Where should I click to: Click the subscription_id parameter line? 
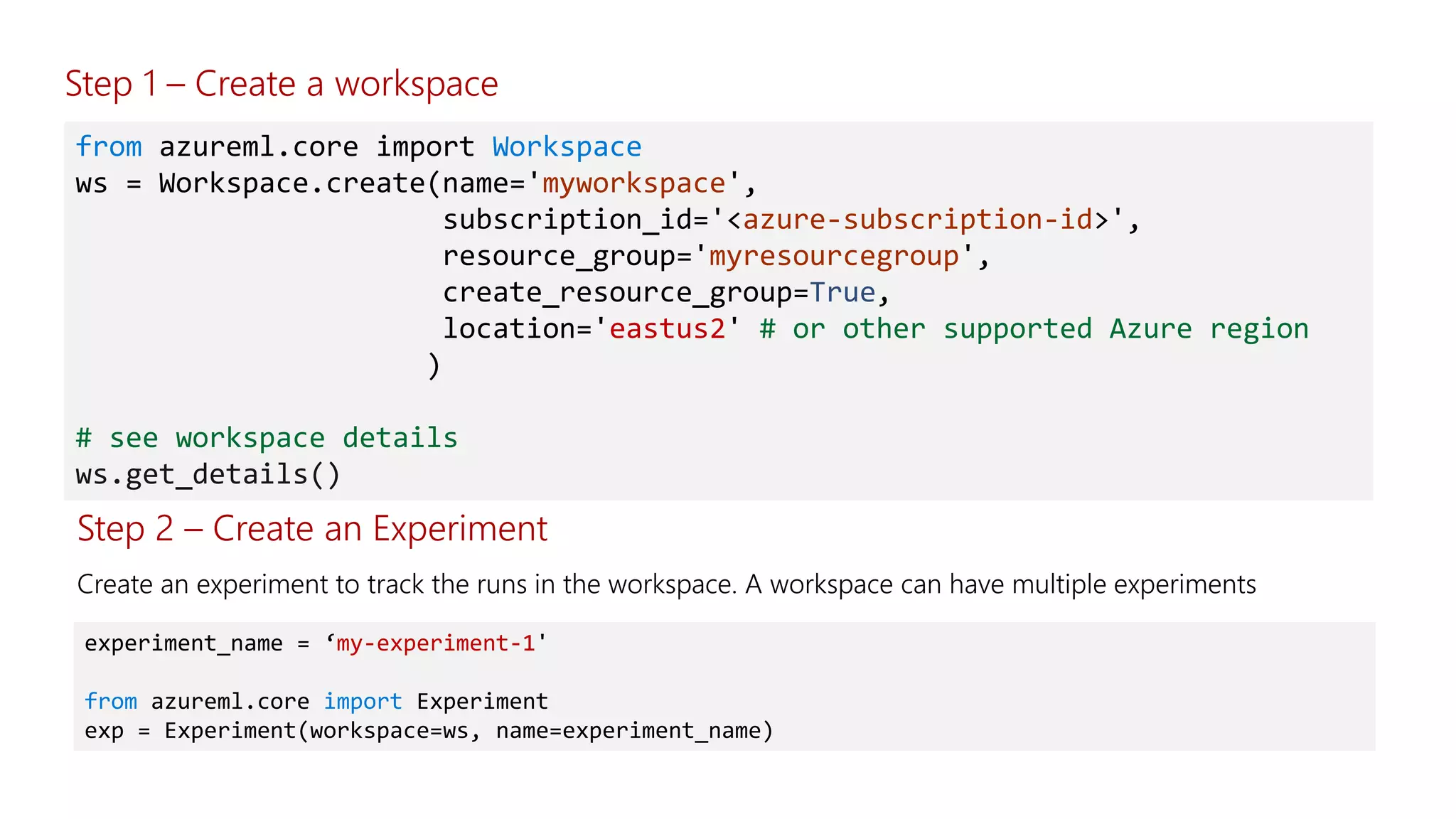[791, 220]
